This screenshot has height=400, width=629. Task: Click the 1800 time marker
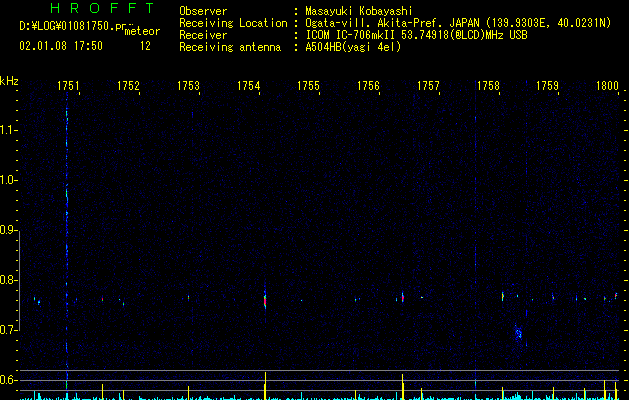click(607, 86)
